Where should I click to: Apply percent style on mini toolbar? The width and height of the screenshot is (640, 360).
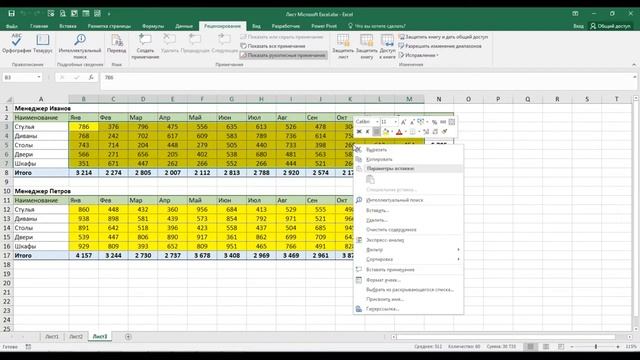coord(434,122)
